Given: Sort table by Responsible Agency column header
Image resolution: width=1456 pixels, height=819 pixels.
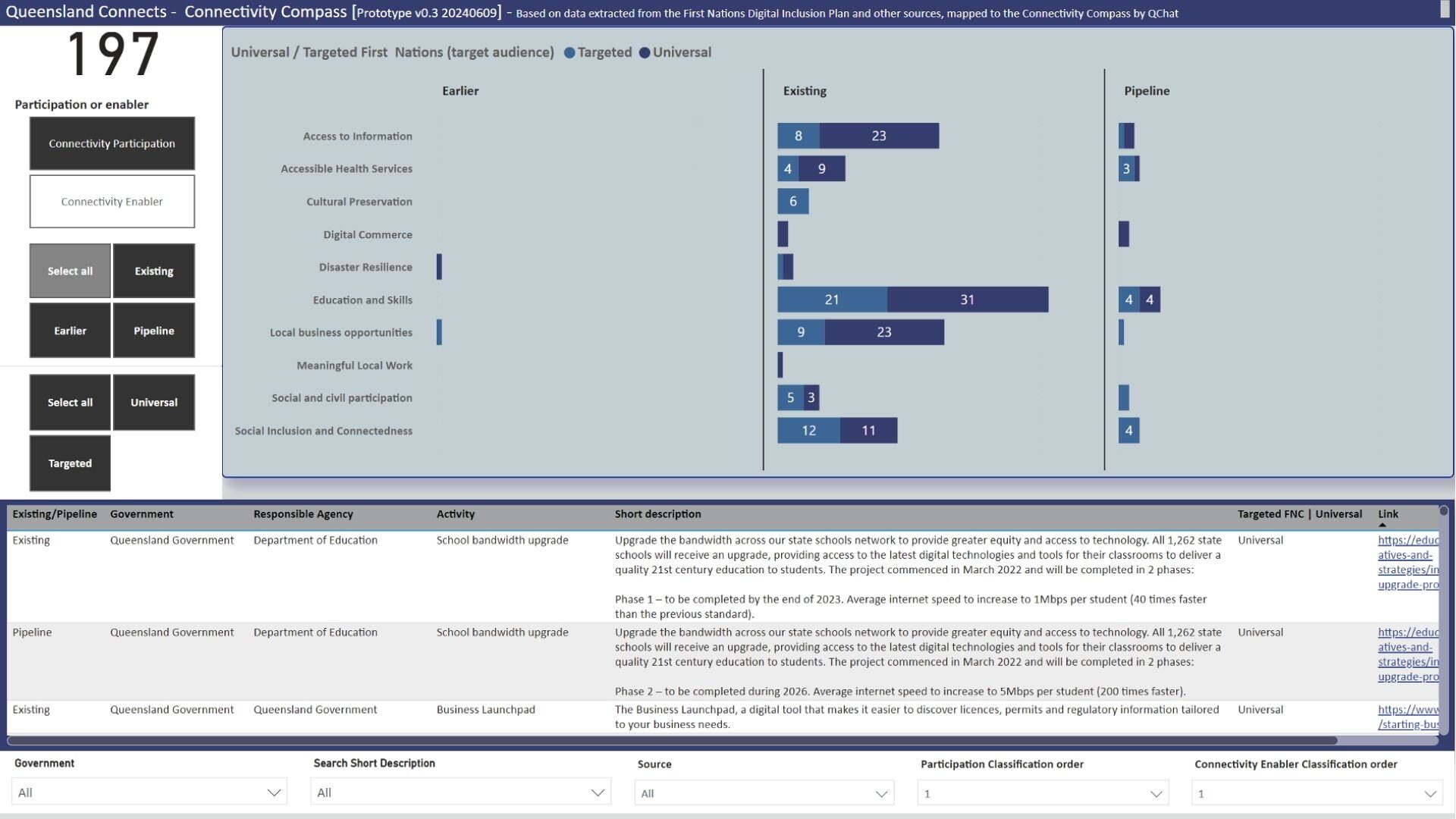Looking at the screenshot, I should pos(303,514).
